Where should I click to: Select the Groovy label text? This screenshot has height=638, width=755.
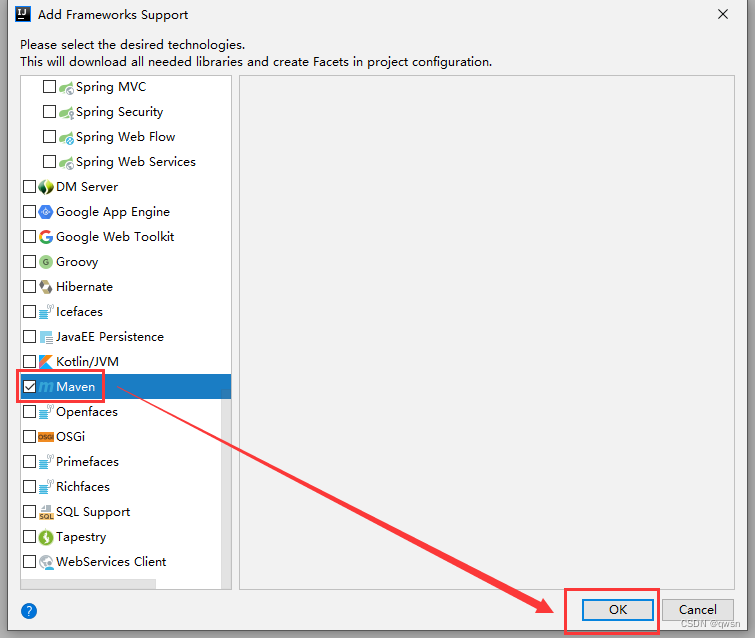coord(77,262)
